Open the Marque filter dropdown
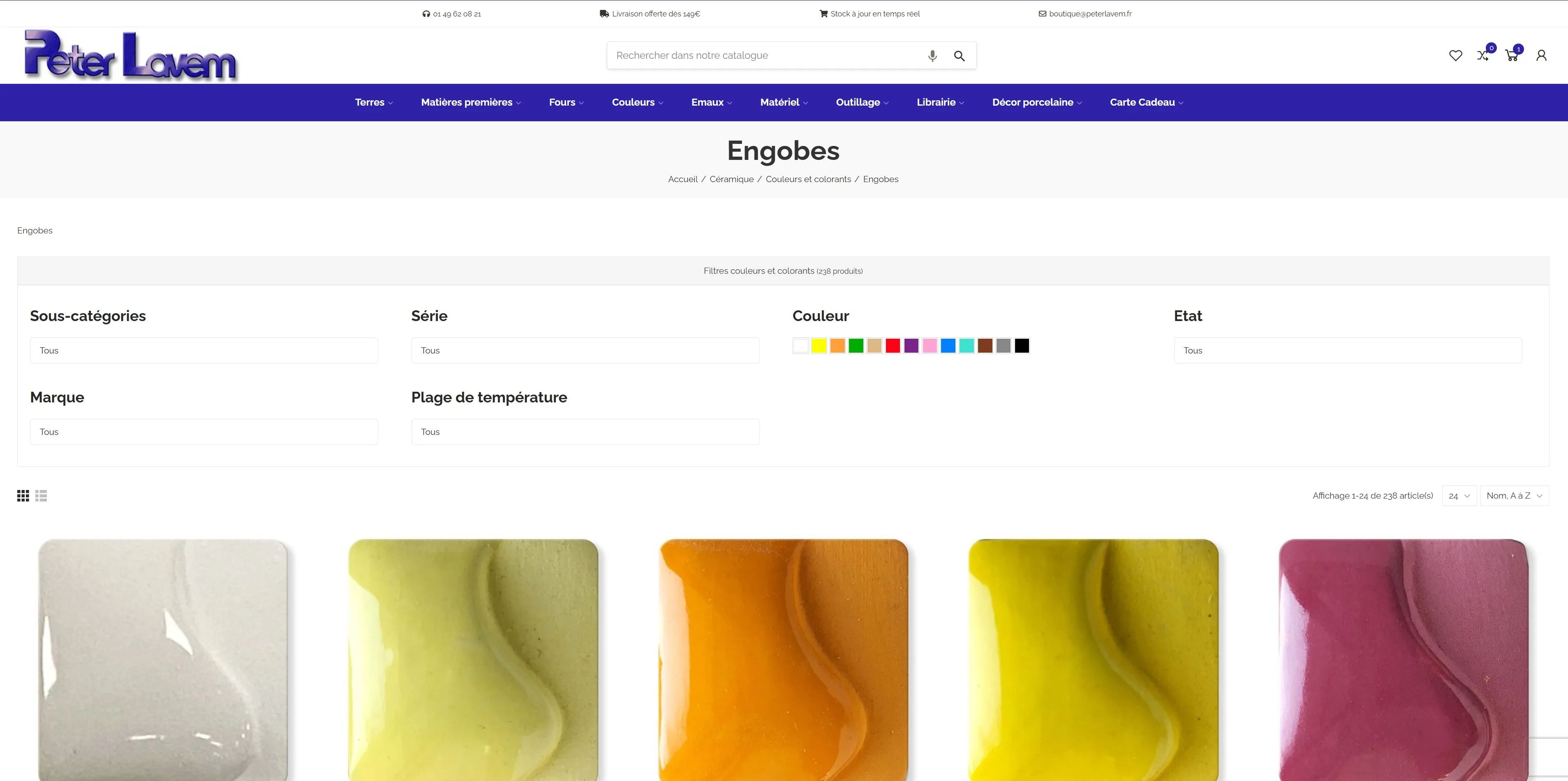This screenshot has width=1568, height=781. [204, 432]
